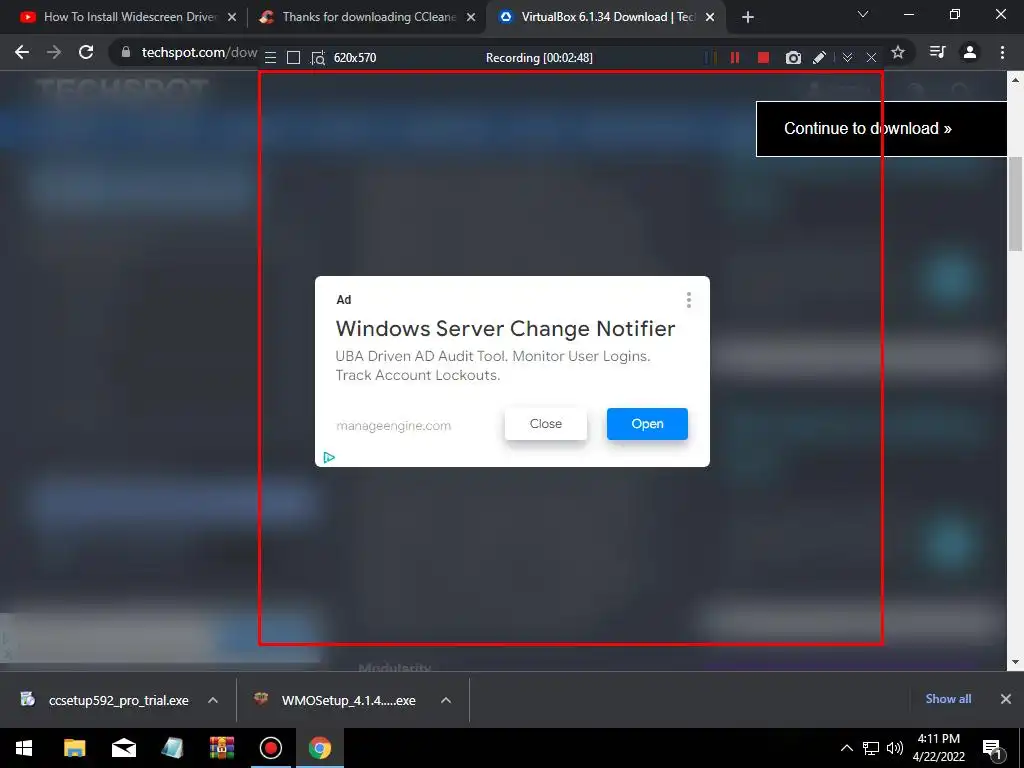This screenshot has height=768, width=1024.
Task: Expand ccsetup592_pro_trial.exe options chevron
Action: pos(213,700)
